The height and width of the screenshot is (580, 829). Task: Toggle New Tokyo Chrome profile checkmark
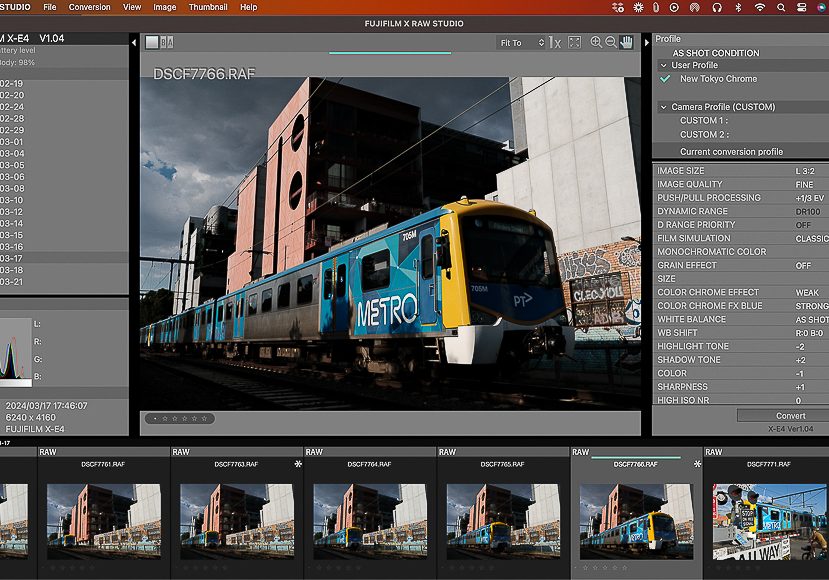click(665, 79)
